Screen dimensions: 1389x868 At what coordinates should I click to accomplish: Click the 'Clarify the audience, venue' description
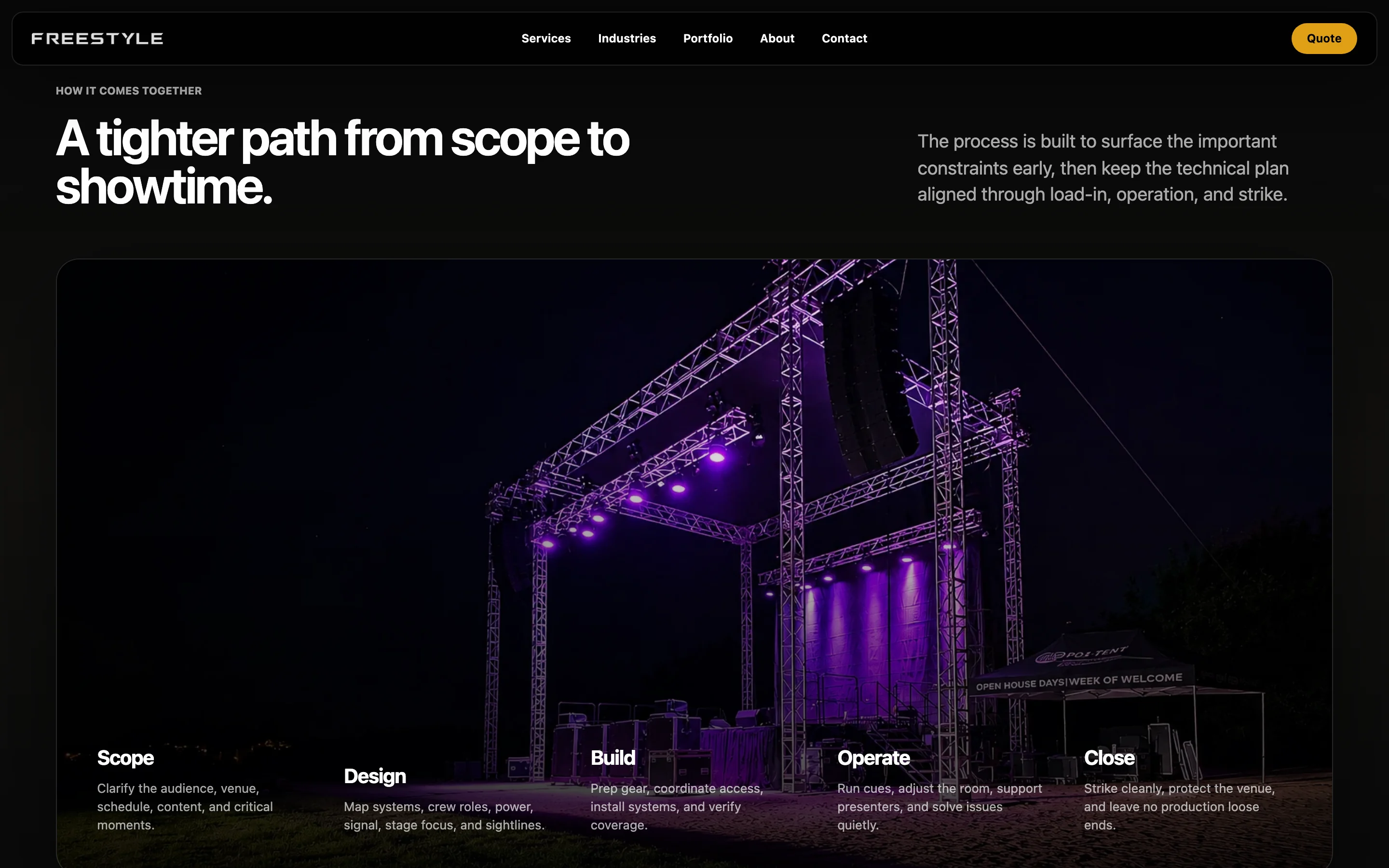coord(185,807)
